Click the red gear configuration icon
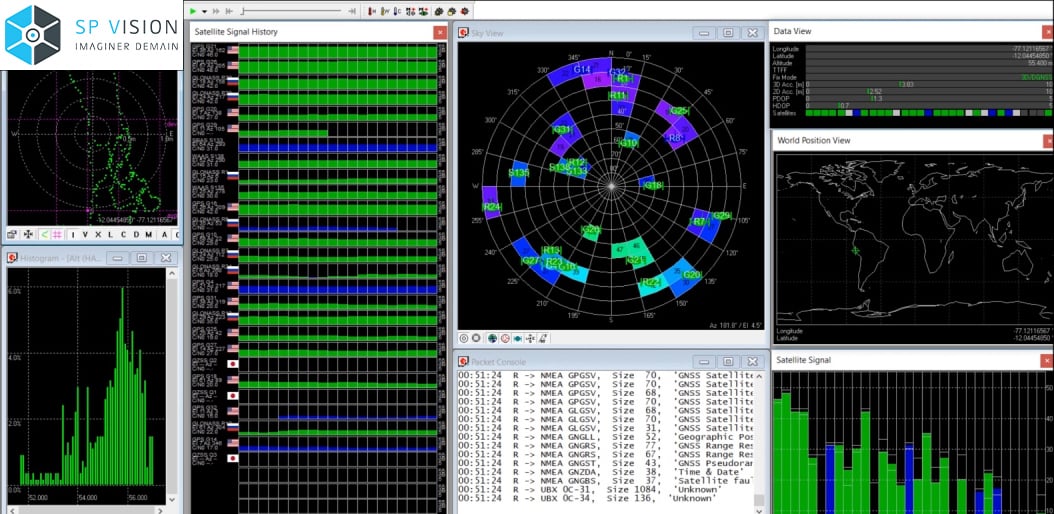The height and width of the screenshot is (514, 1054). (x=465, y=11)
